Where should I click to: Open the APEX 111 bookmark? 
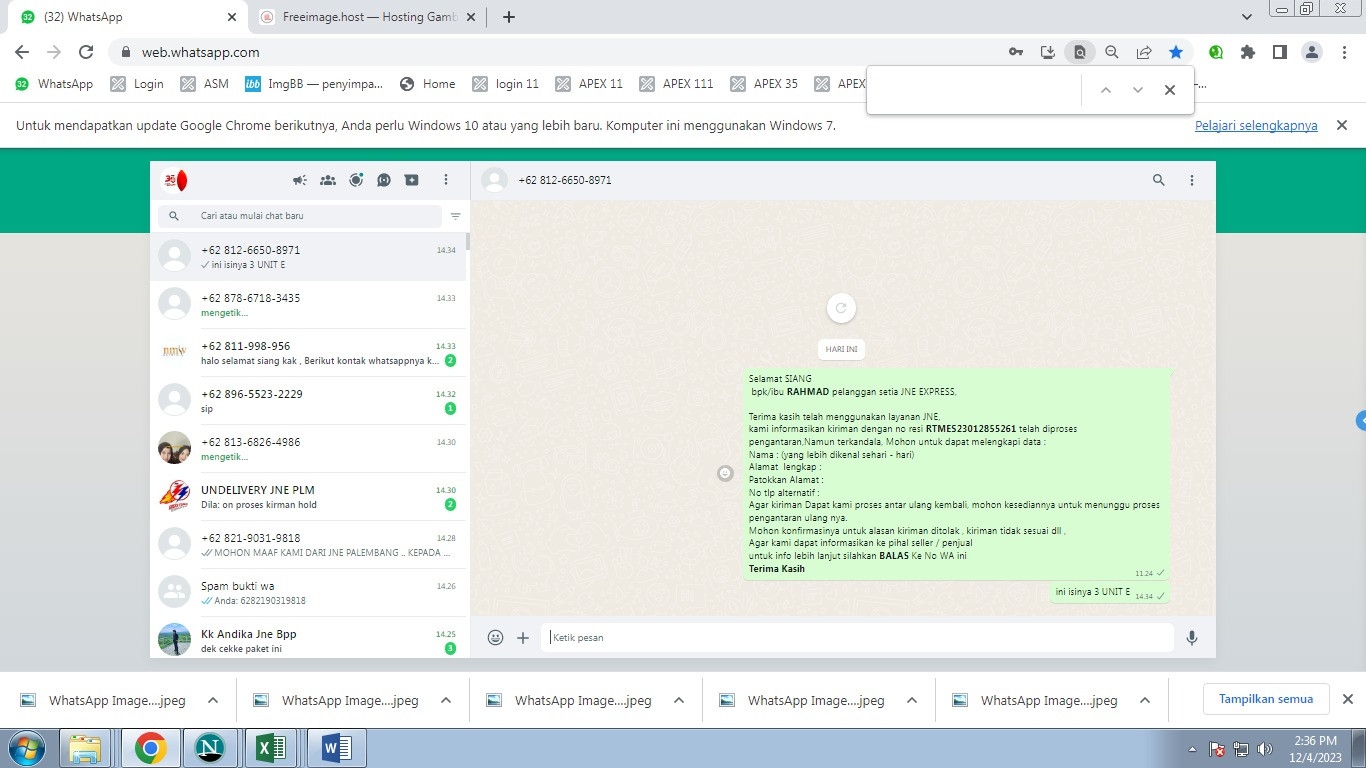click(677, 84)
